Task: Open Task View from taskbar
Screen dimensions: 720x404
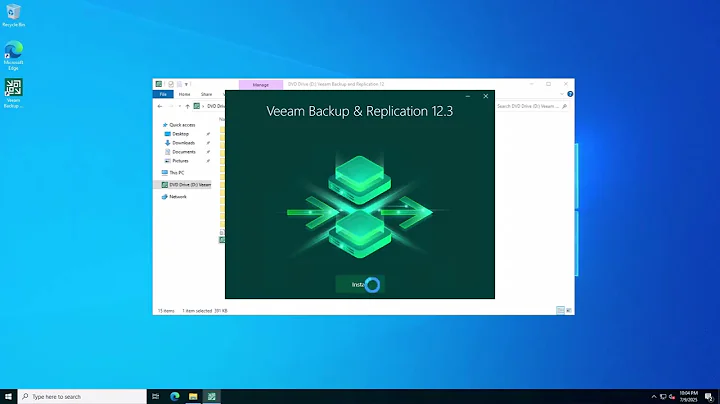Action: (x=156, y=396)
